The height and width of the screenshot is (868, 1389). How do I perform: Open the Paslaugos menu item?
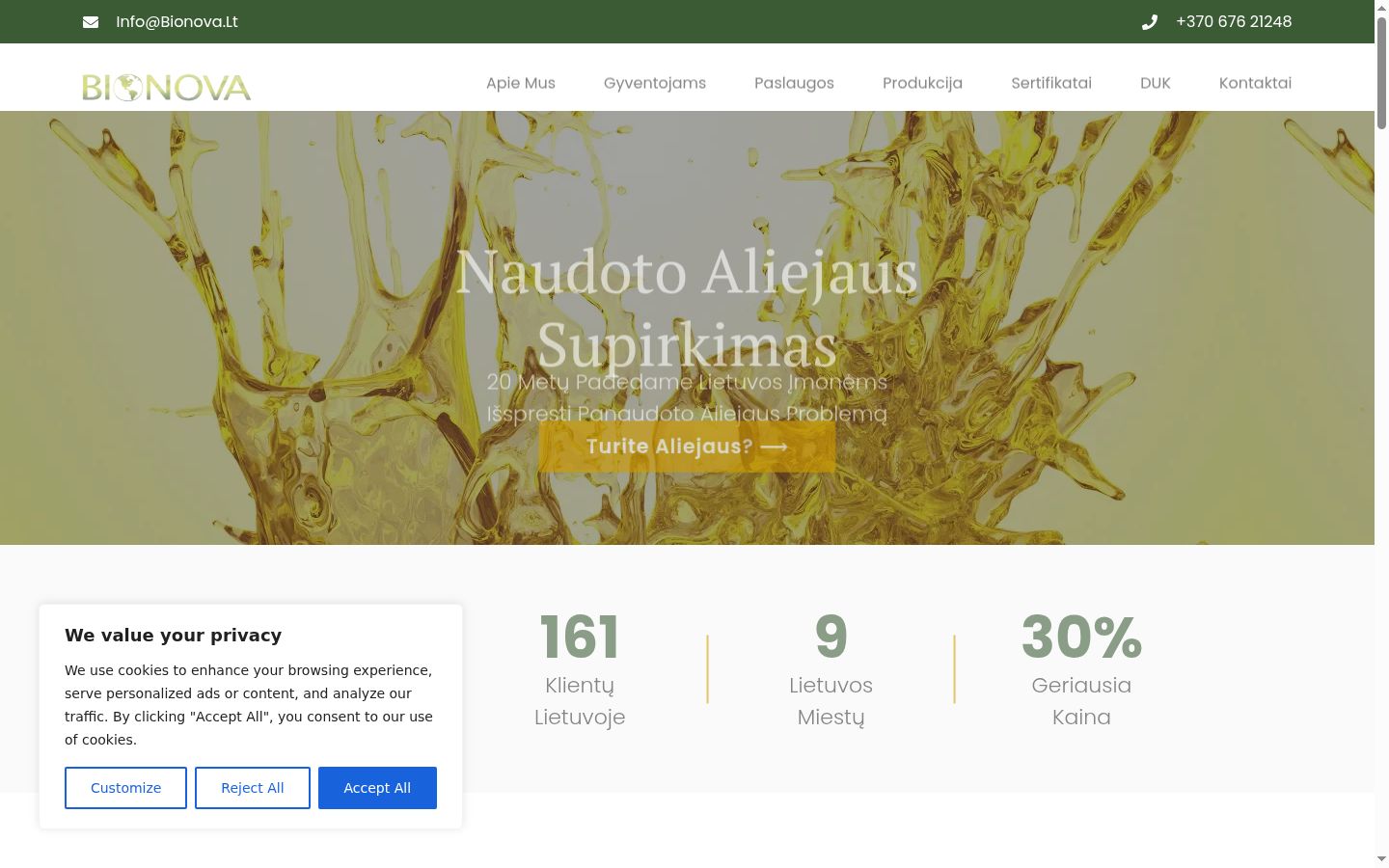coord(794,83)
